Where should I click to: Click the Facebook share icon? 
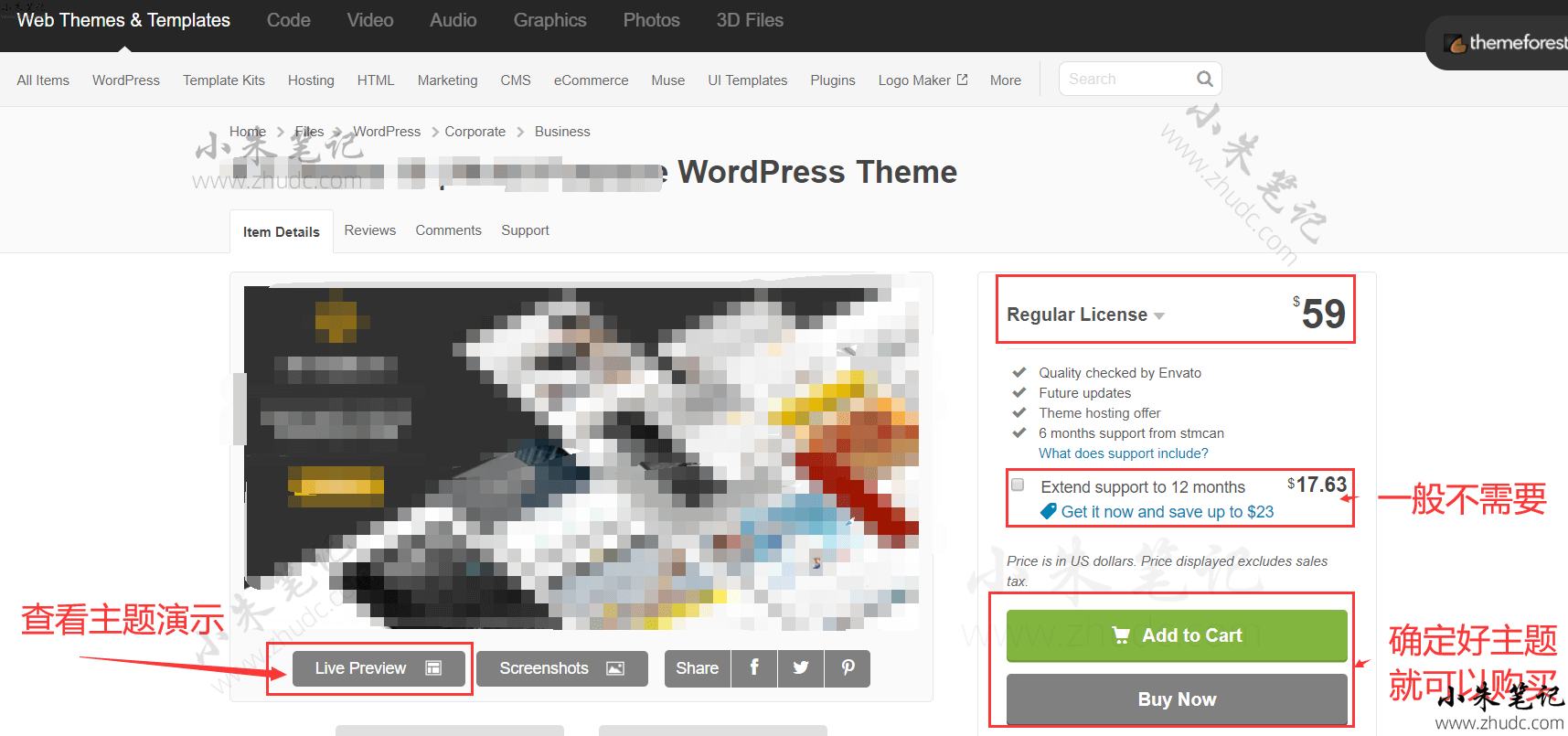click(x=754, y=668)
